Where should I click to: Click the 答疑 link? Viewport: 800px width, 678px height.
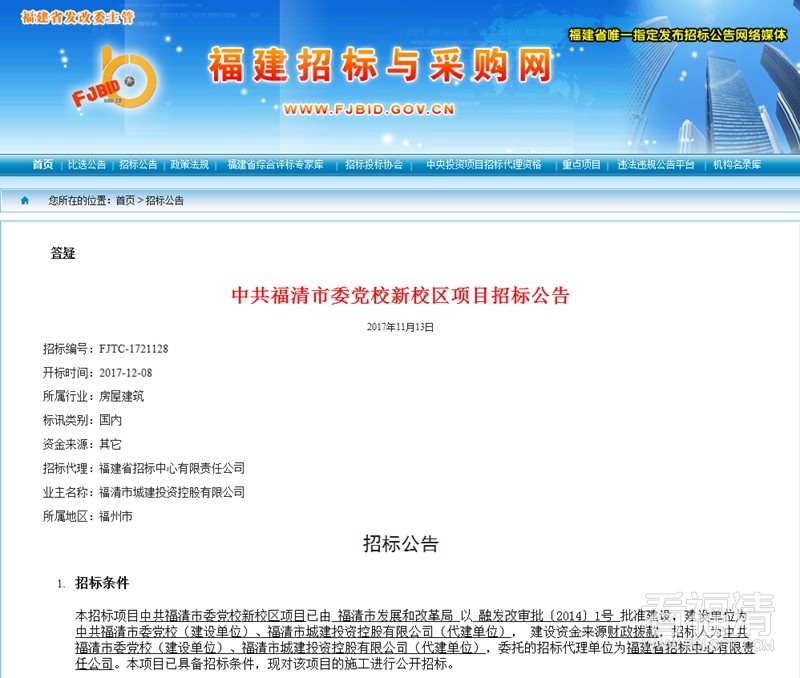pos(63,253)
